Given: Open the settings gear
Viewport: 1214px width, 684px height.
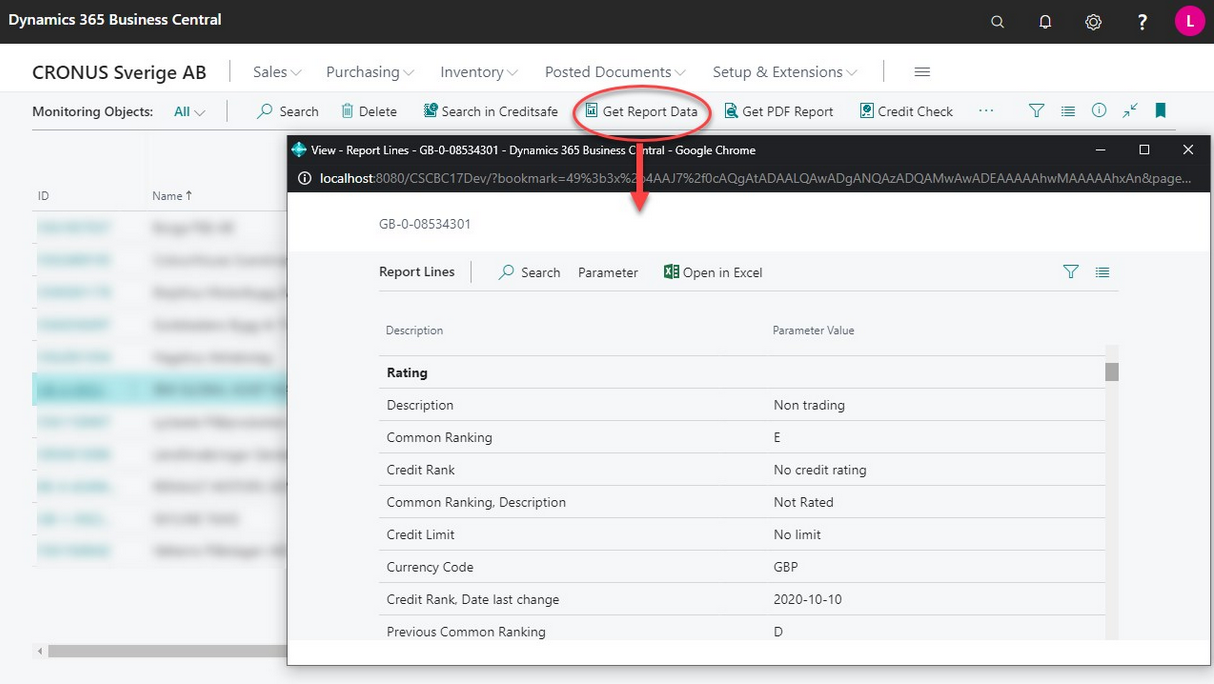Looking at the screenshot, I should (x=1093, y=21).
